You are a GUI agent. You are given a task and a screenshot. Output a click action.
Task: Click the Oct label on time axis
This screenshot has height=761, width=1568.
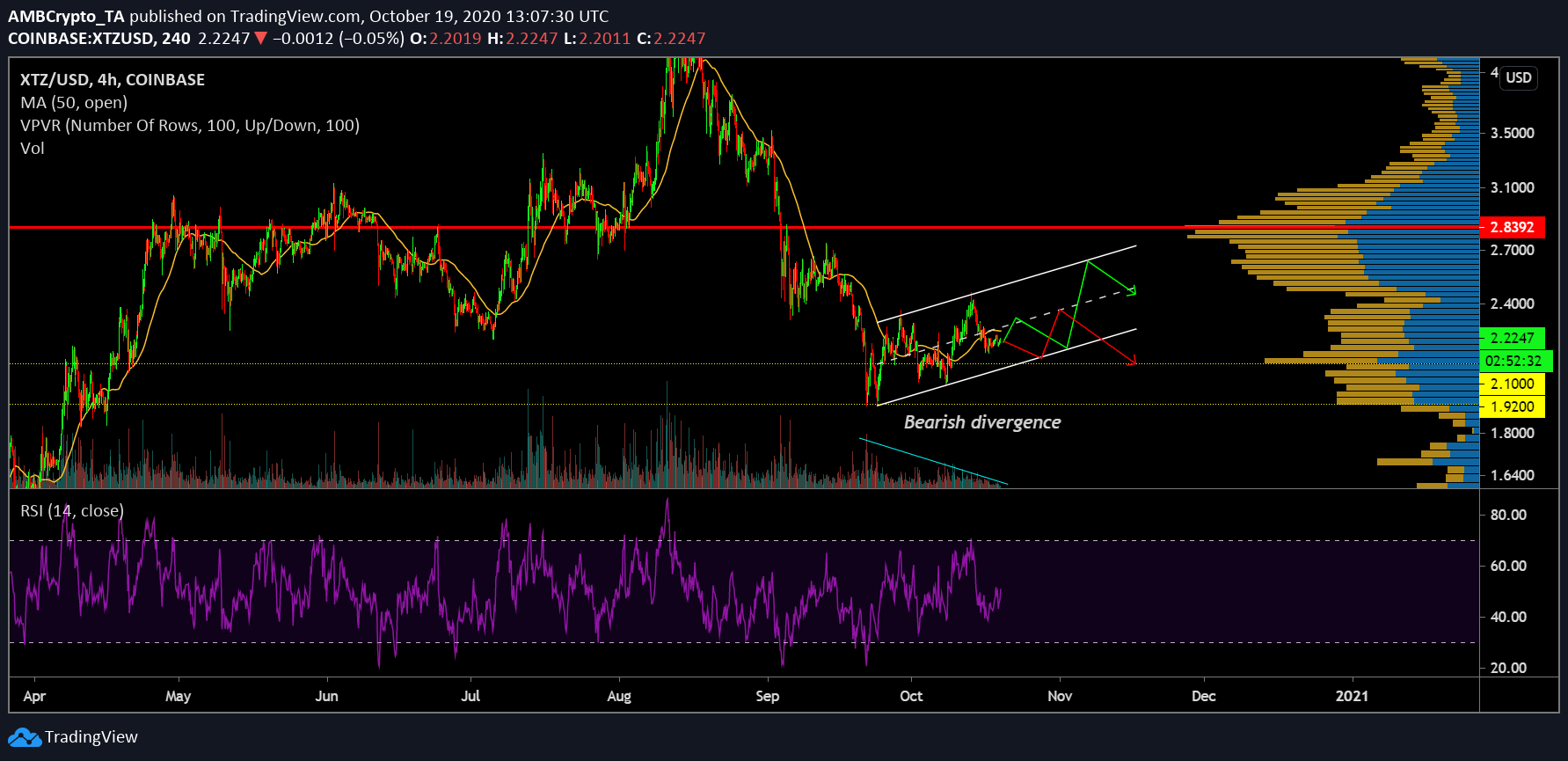911,696
